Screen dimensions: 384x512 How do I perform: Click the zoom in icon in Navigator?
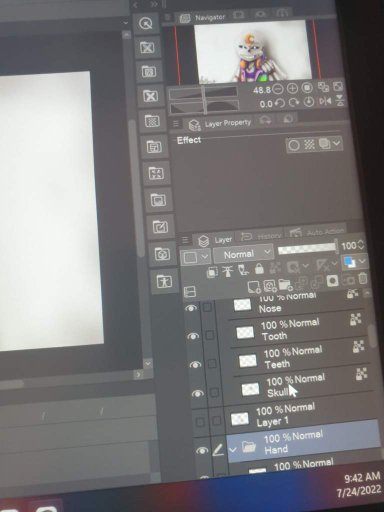[292, 89]
